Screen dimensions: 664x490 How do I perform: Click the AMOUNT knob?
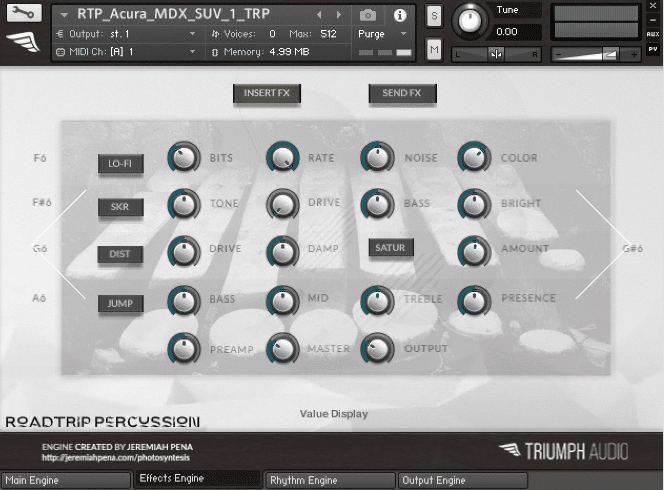tap(474, 252)
